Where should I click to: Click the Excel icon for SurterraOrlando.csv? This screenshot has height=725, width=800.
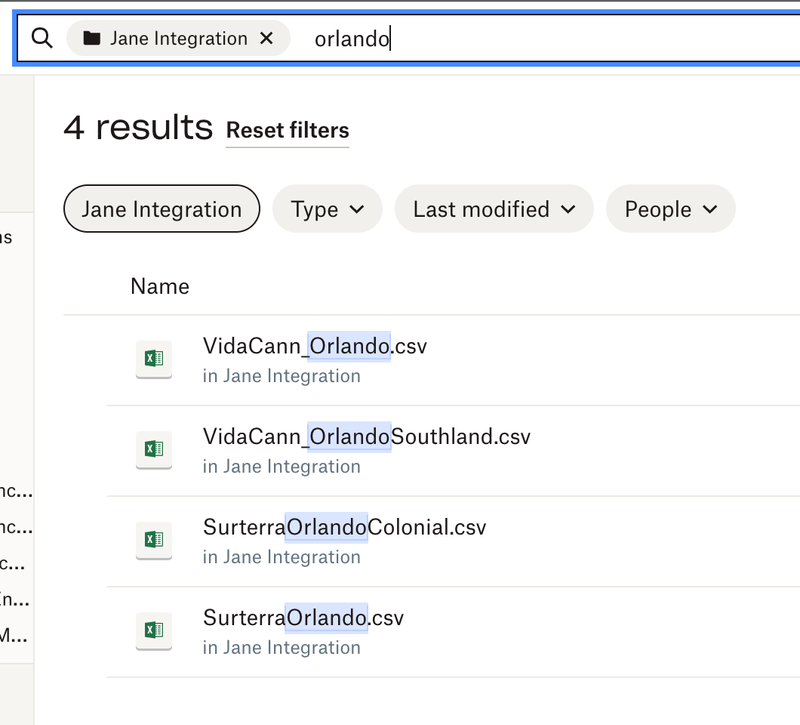[154, 630]
